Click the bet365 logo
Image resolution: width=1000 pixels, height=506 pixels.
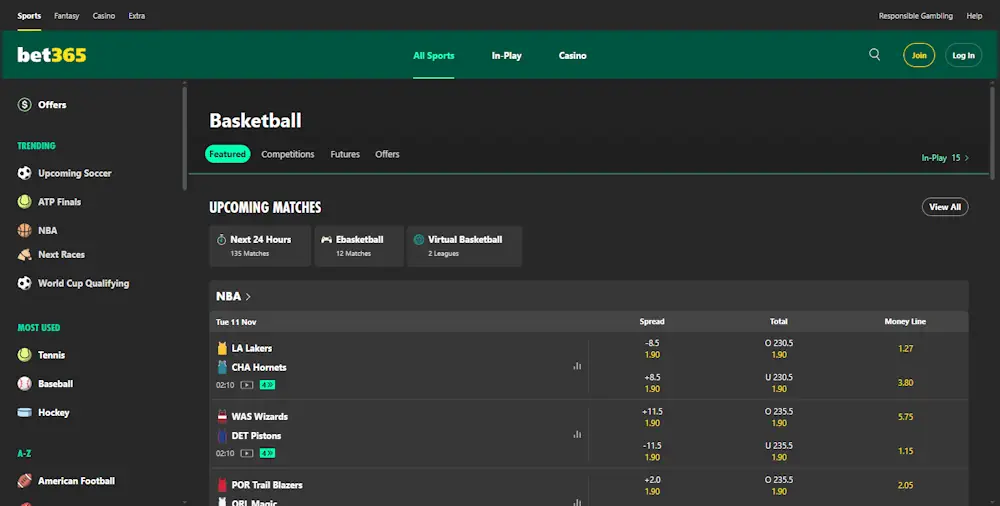pyautogui.click(x=52, y=56)
